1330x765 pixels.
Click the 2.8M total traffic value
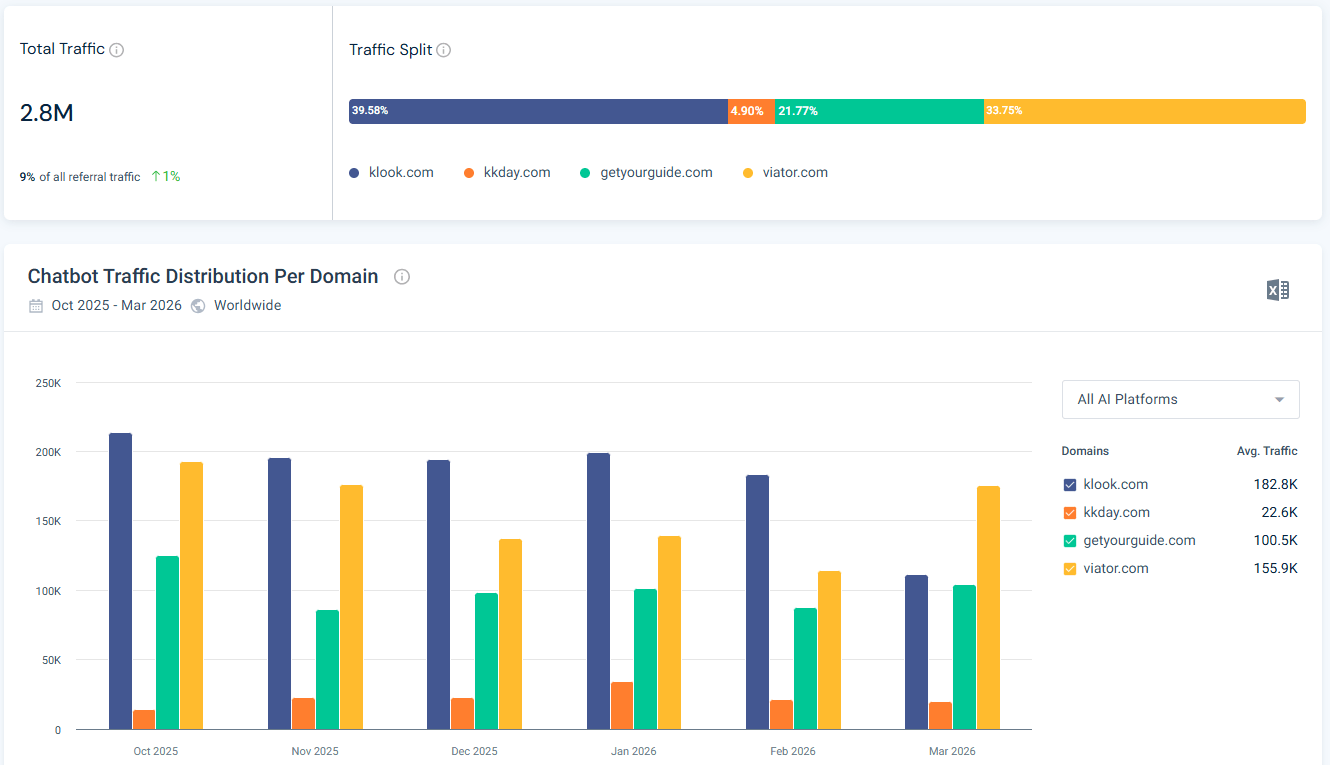pyautogui.click(x=47, y=113)
